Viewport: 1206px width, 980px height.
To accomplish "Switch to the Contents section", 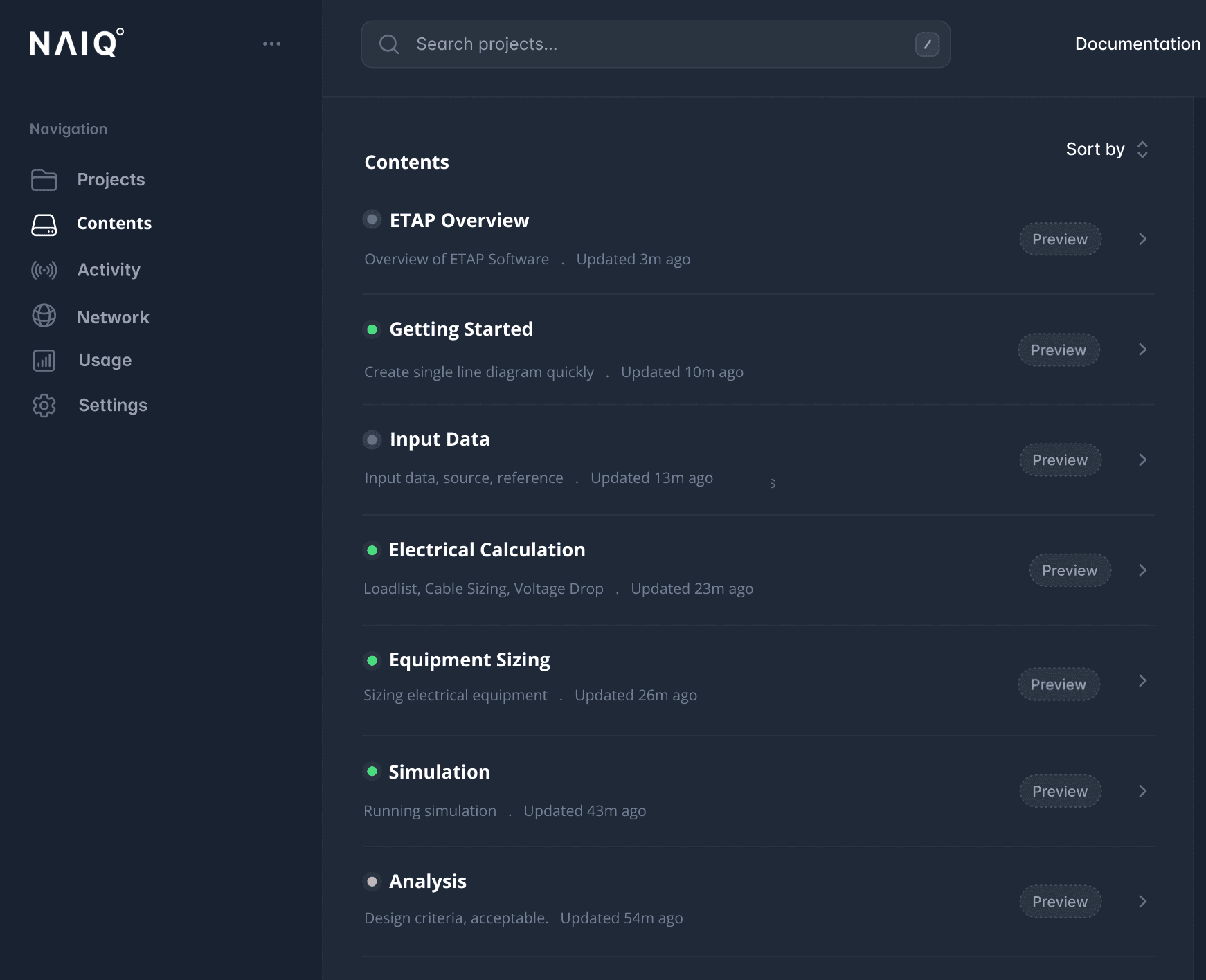I will pyautogui.click(x=114, y=224).
